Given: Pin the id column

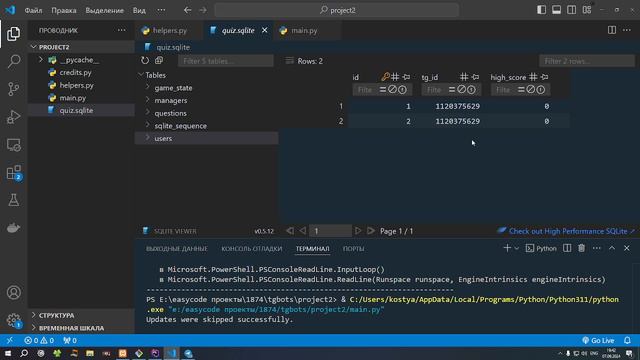Looking at the screenshot, I should (406, 77).
